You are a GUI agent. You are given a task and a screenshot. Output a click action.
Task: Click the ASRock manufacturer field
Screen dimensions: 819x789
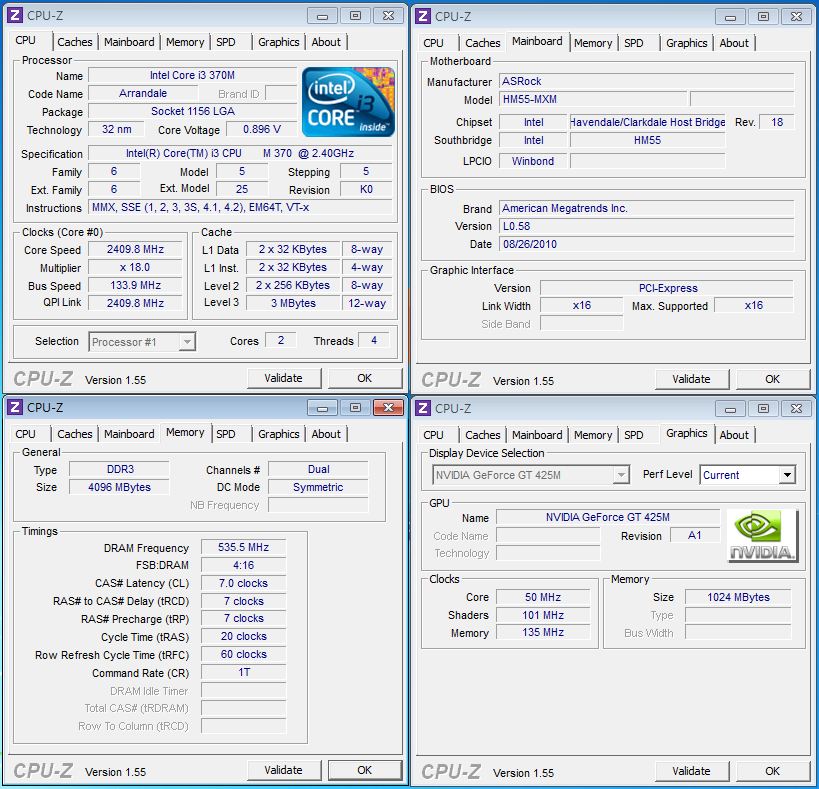point(647,81)
